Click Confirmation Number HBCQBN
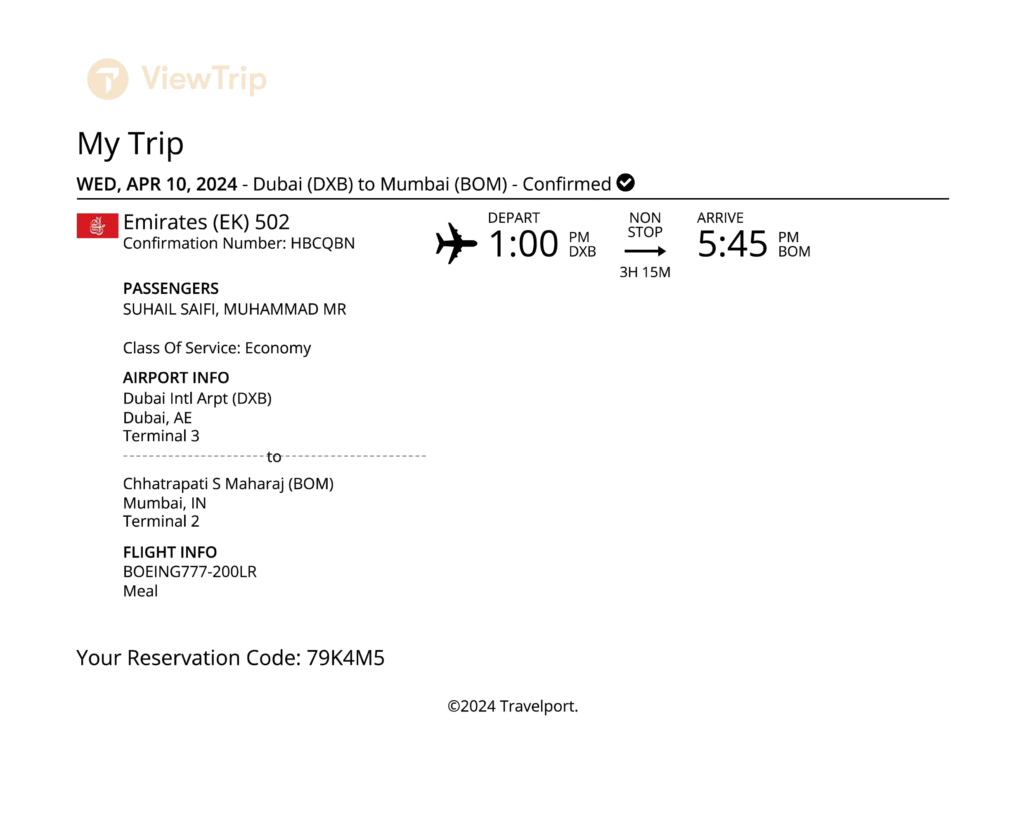 click(238, 243)
